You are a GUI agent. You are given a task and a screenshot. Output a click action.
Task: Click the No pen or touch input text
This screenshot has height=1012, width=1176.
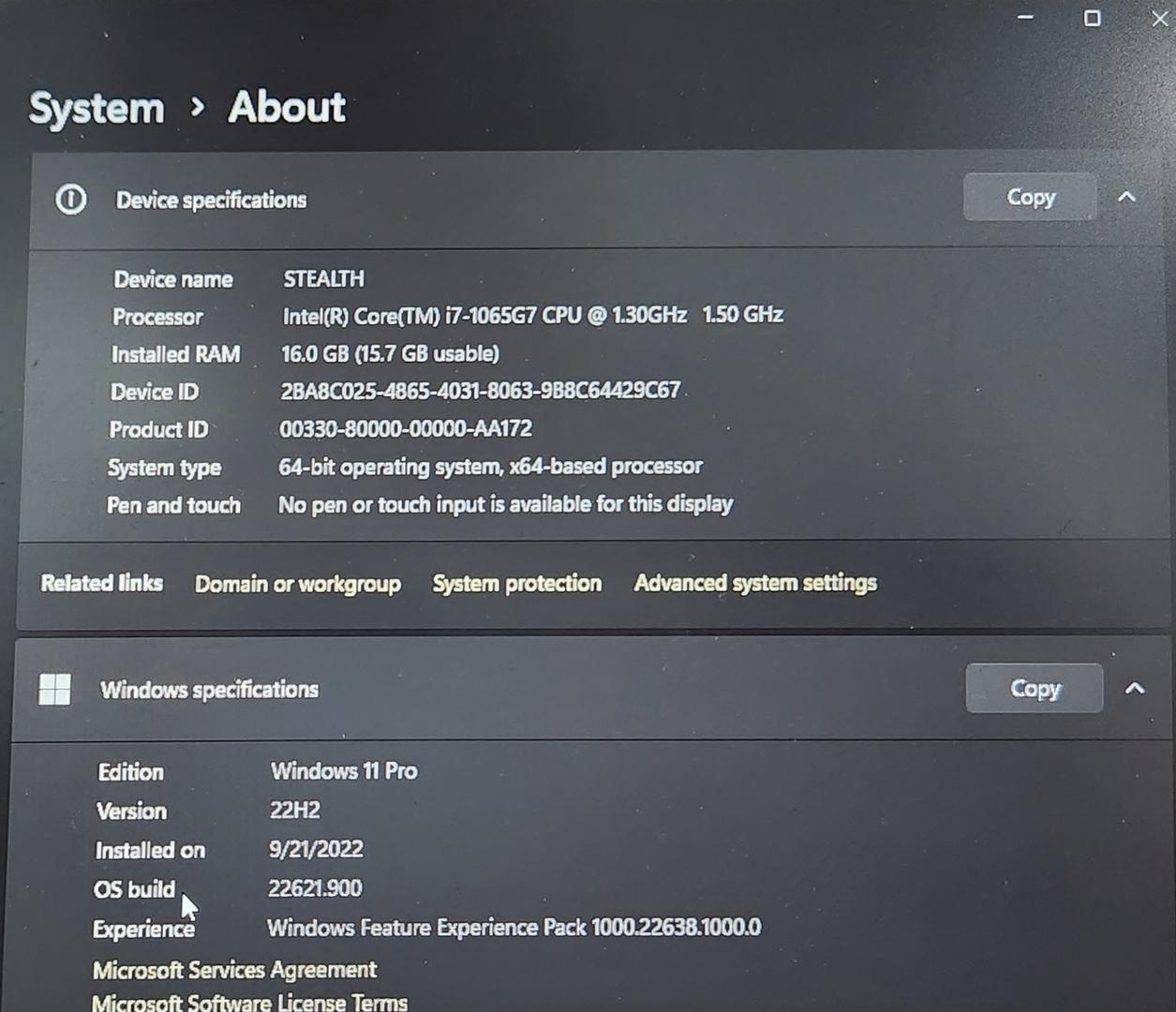click(506, 504)
